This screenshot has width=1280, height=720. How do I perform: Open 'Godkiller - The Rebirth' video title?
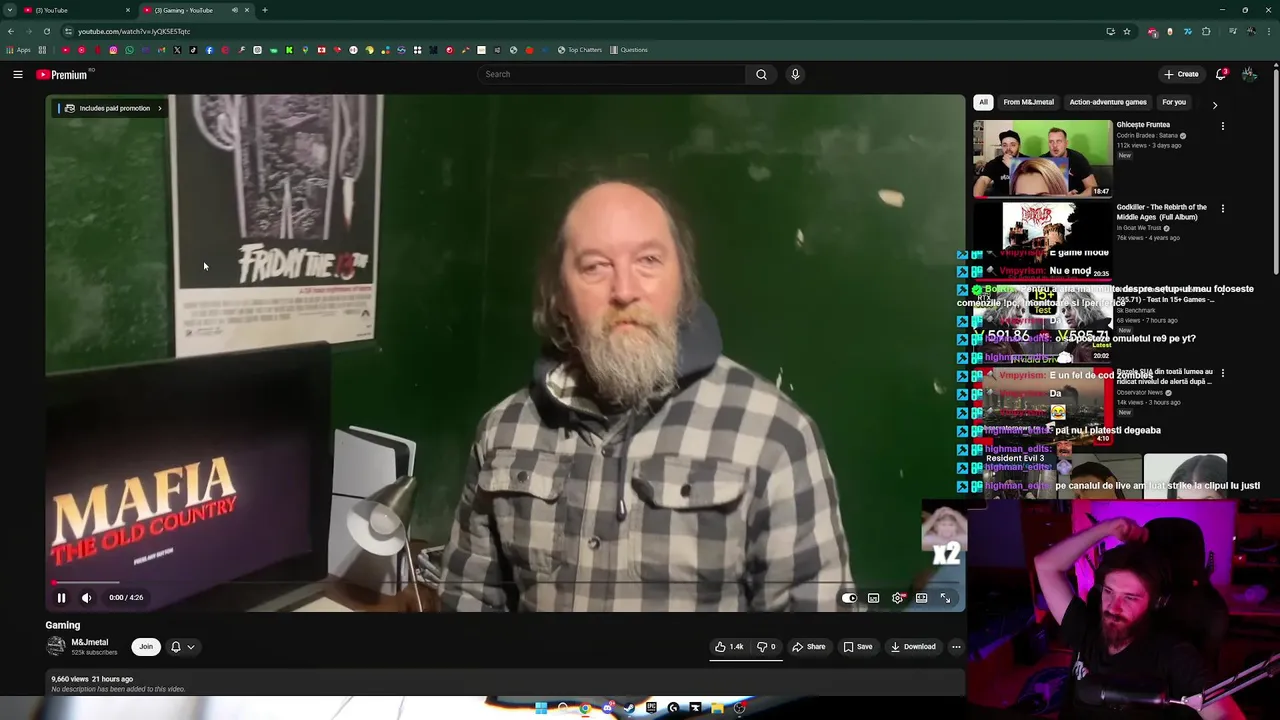[1161, 212]
